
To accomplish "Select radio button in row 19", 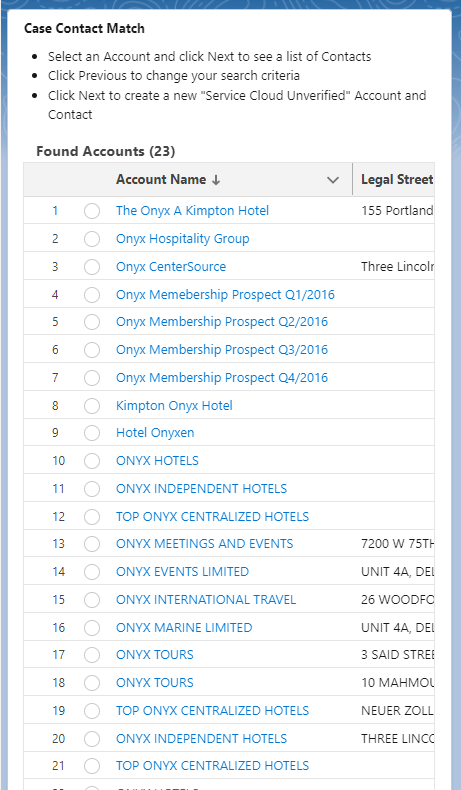I will tap(92, 711).
